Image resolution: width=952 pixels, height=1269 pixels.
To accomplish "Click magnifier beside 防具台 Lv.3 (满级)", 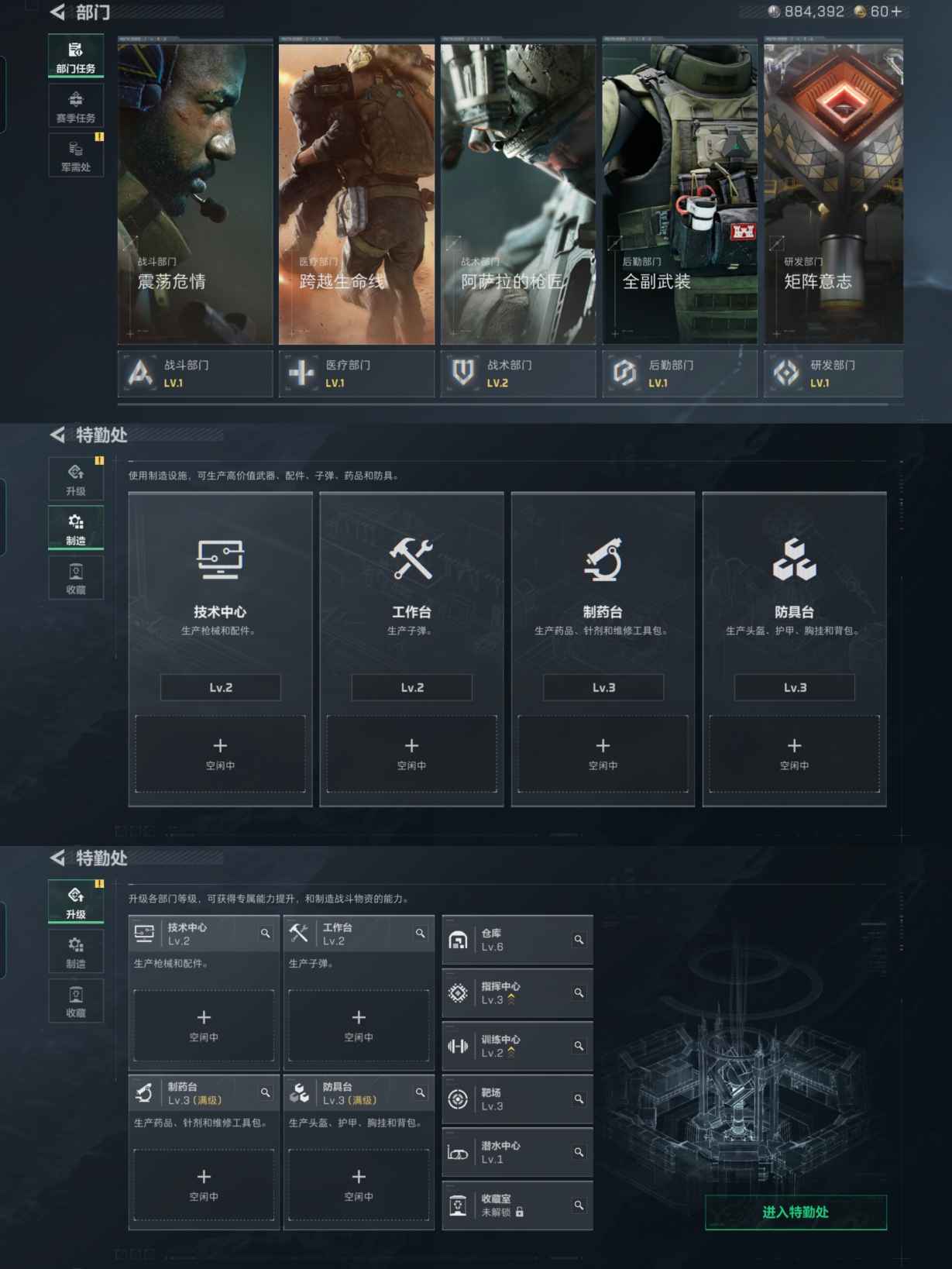I will click(420, 1092).
